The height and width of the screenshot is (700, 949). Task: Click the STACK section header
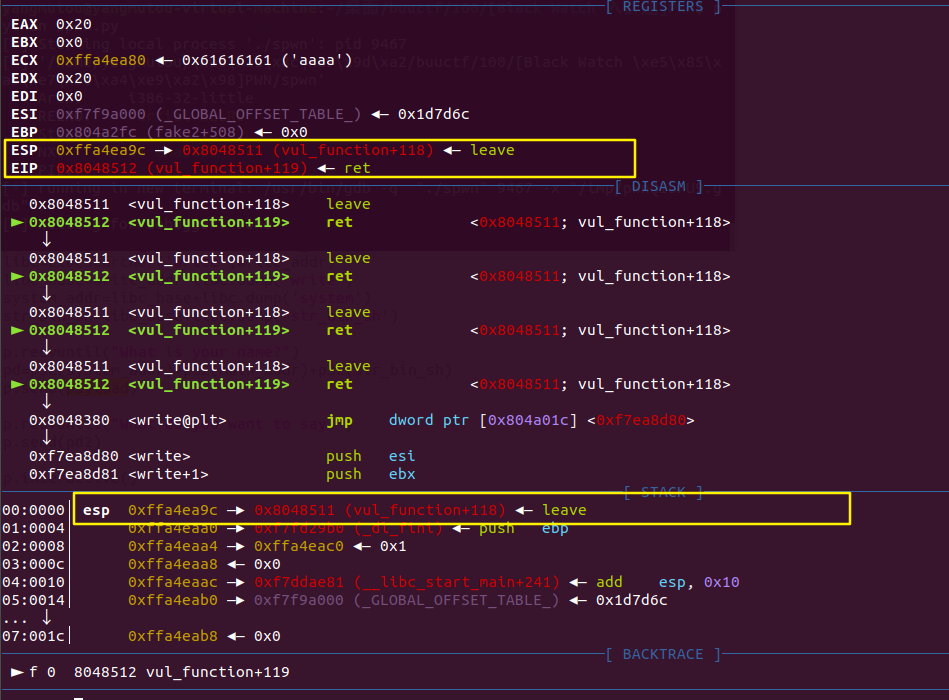point(663,492)
